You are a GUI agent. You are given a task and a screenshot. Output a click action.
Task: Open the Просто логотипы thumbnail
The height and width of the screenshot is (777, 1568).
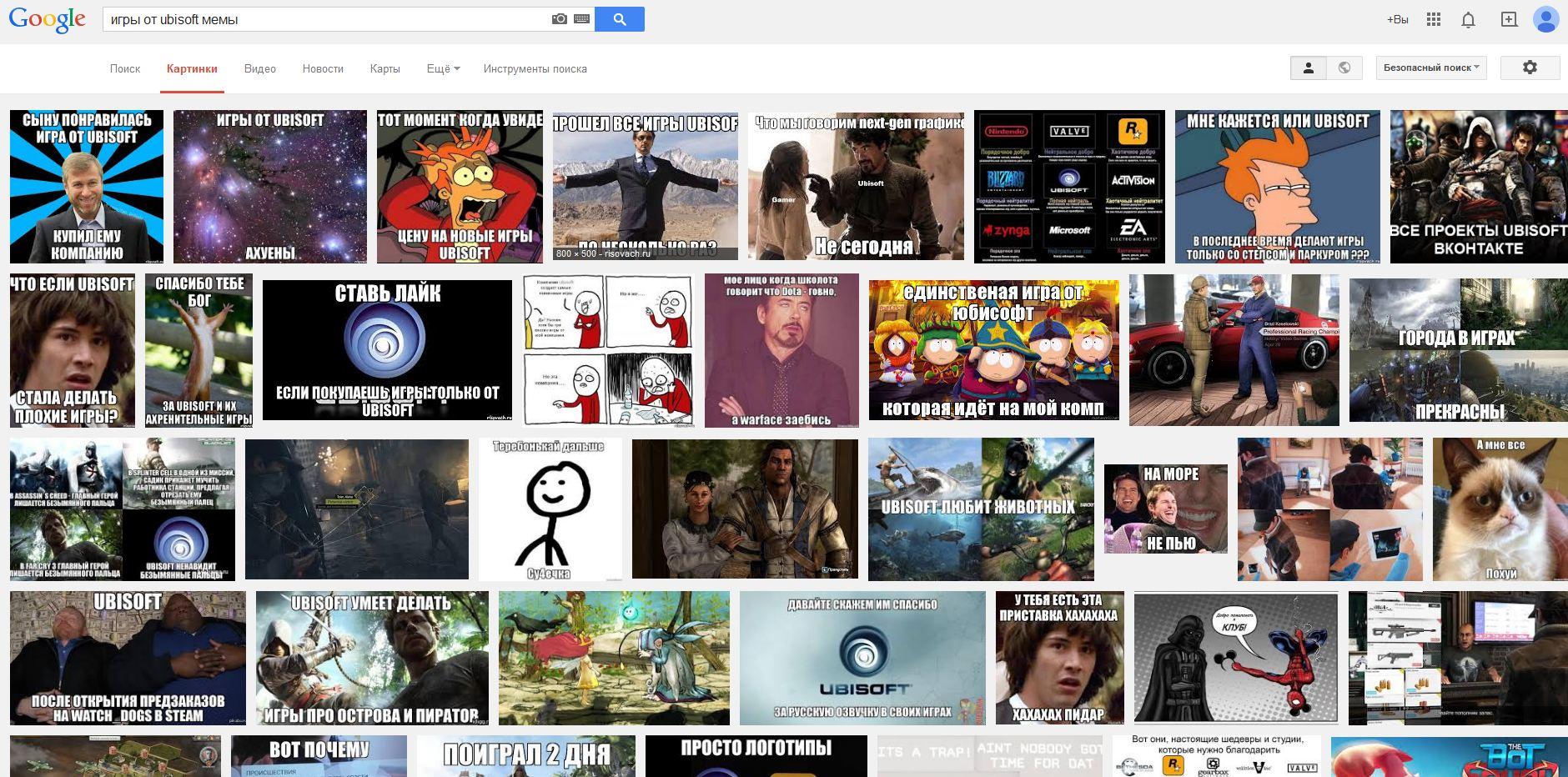[x=756, y=756]
